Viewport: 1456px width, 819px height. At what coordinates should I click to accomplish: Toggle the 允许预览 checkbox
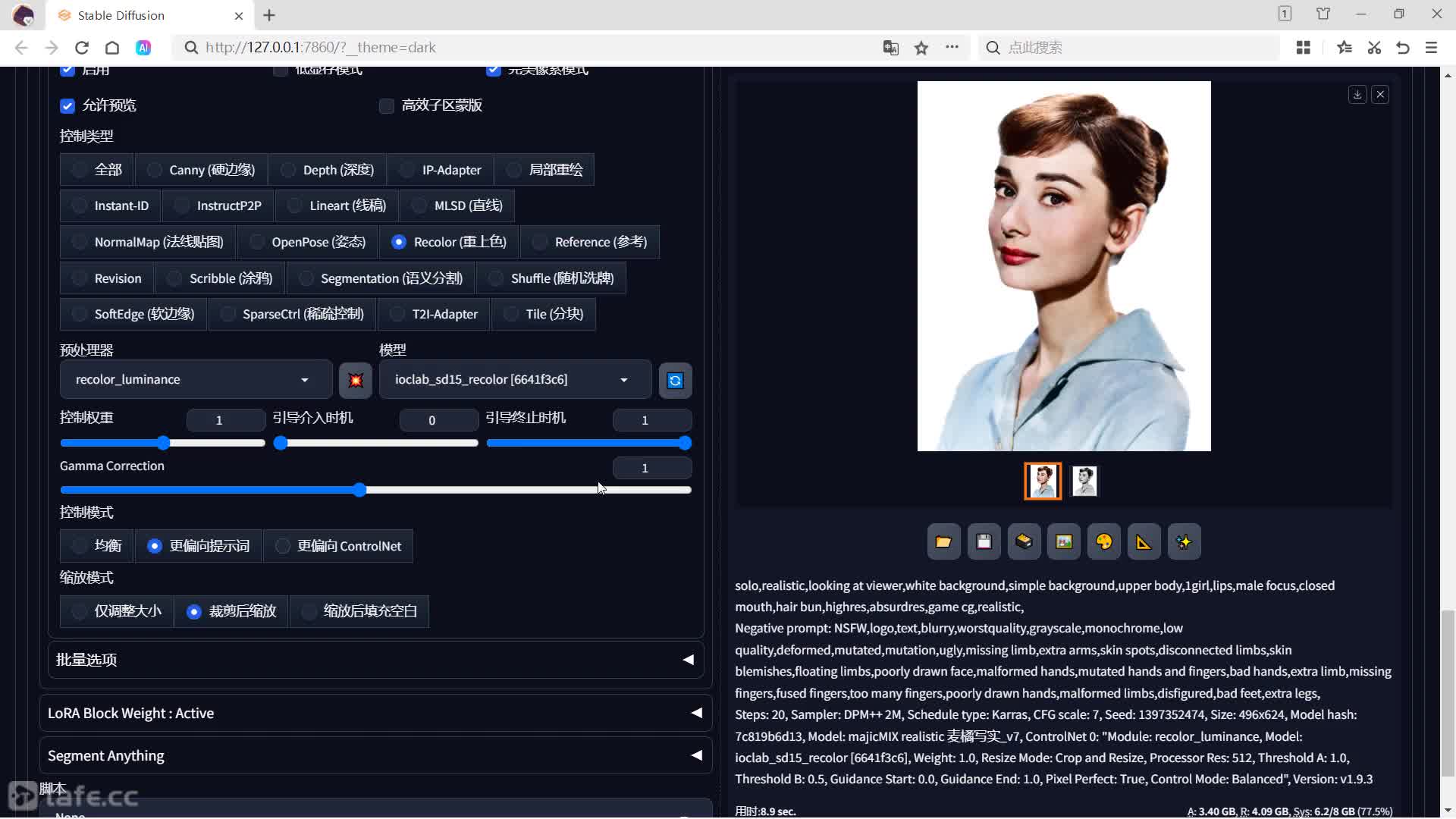(x=67, y=105)
